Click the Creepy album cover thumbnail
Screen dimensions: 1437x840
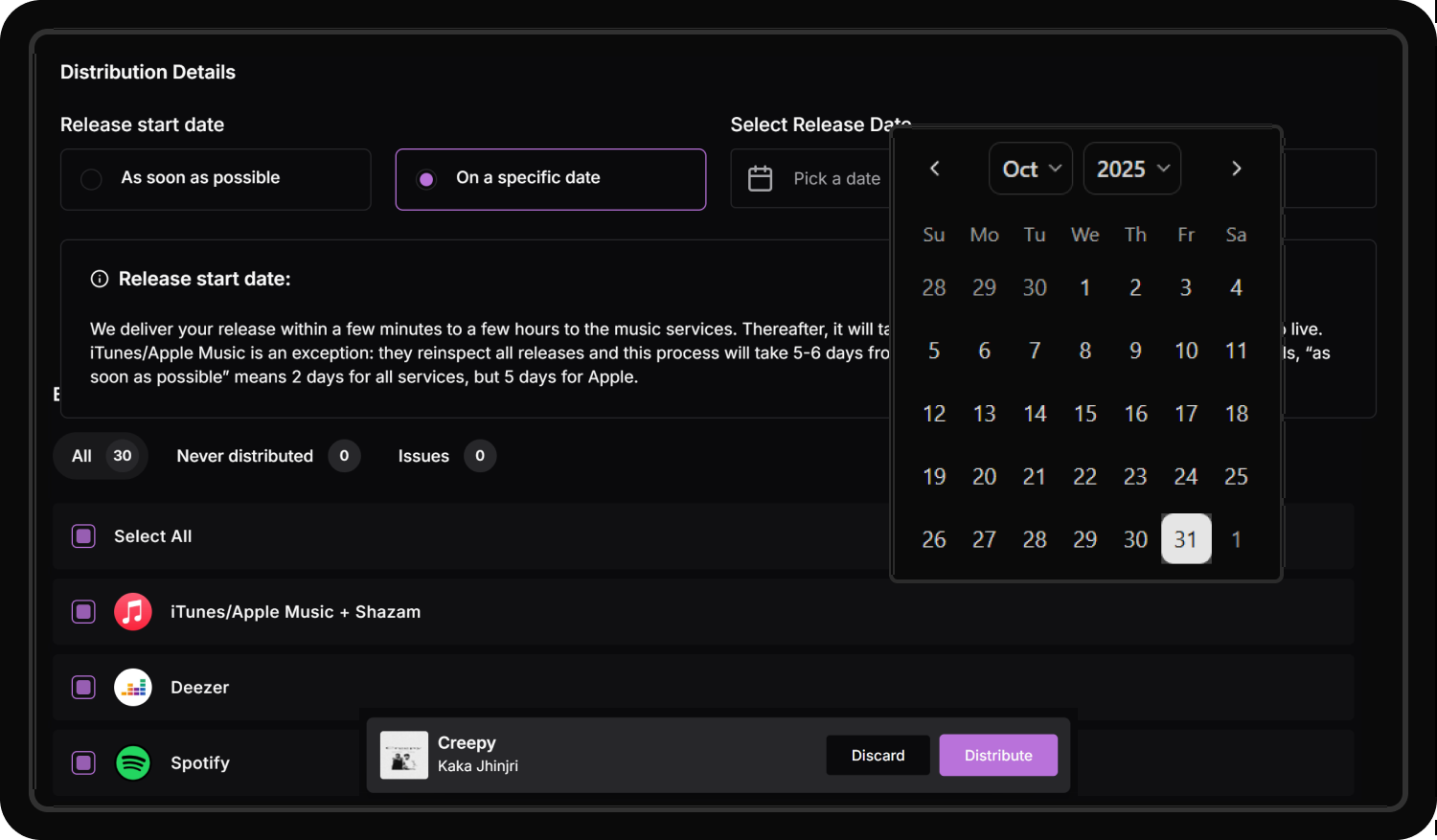pyautogui.click(x=404, y=755)
